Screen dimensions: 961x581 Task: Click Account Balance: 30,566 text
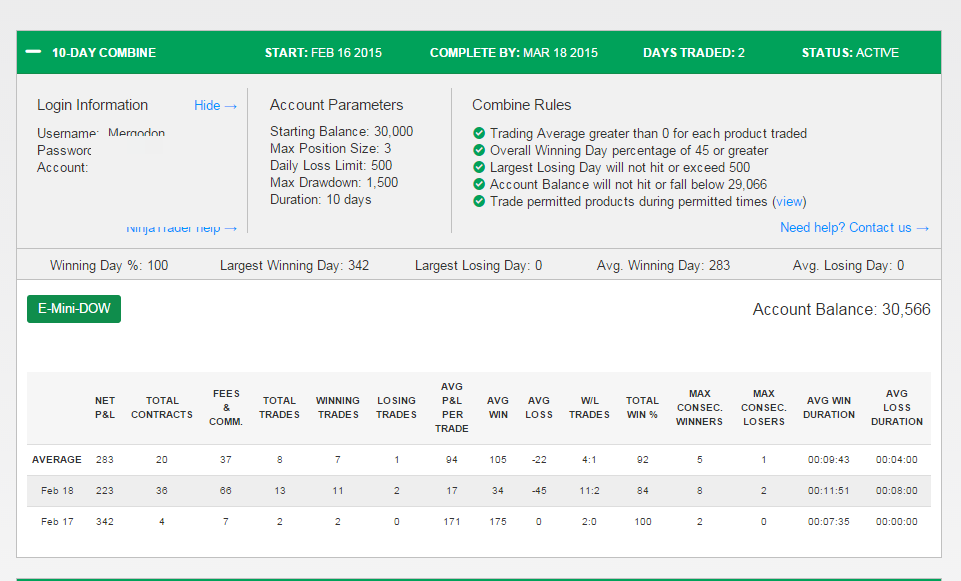click(x=841, y=309)
